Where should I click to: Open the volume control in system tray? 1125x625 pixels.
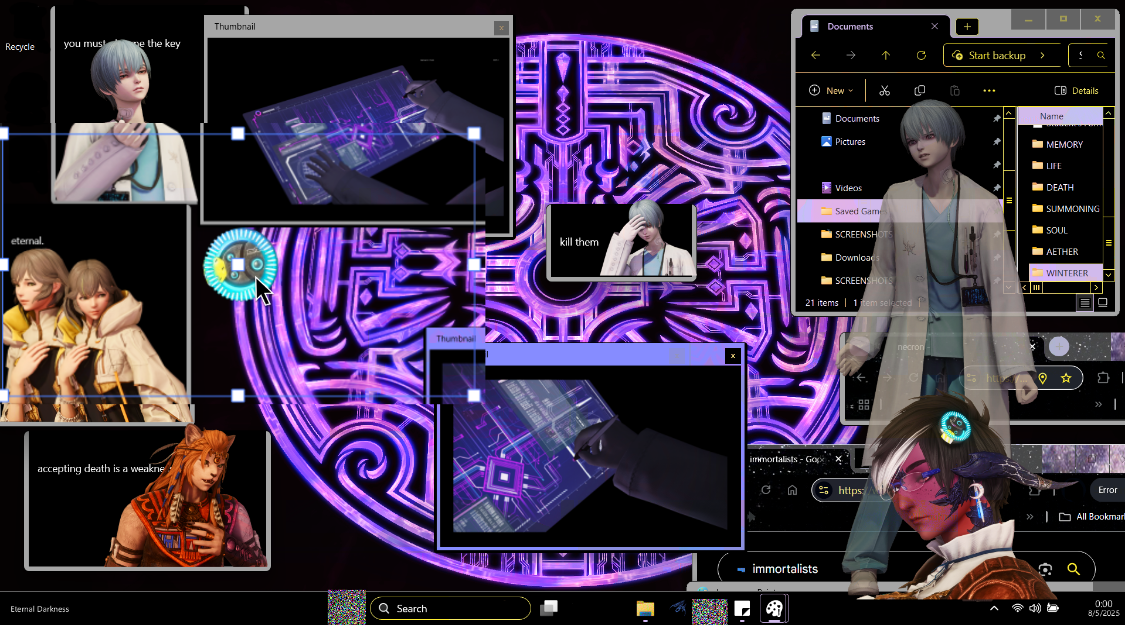click(1035, 608)
